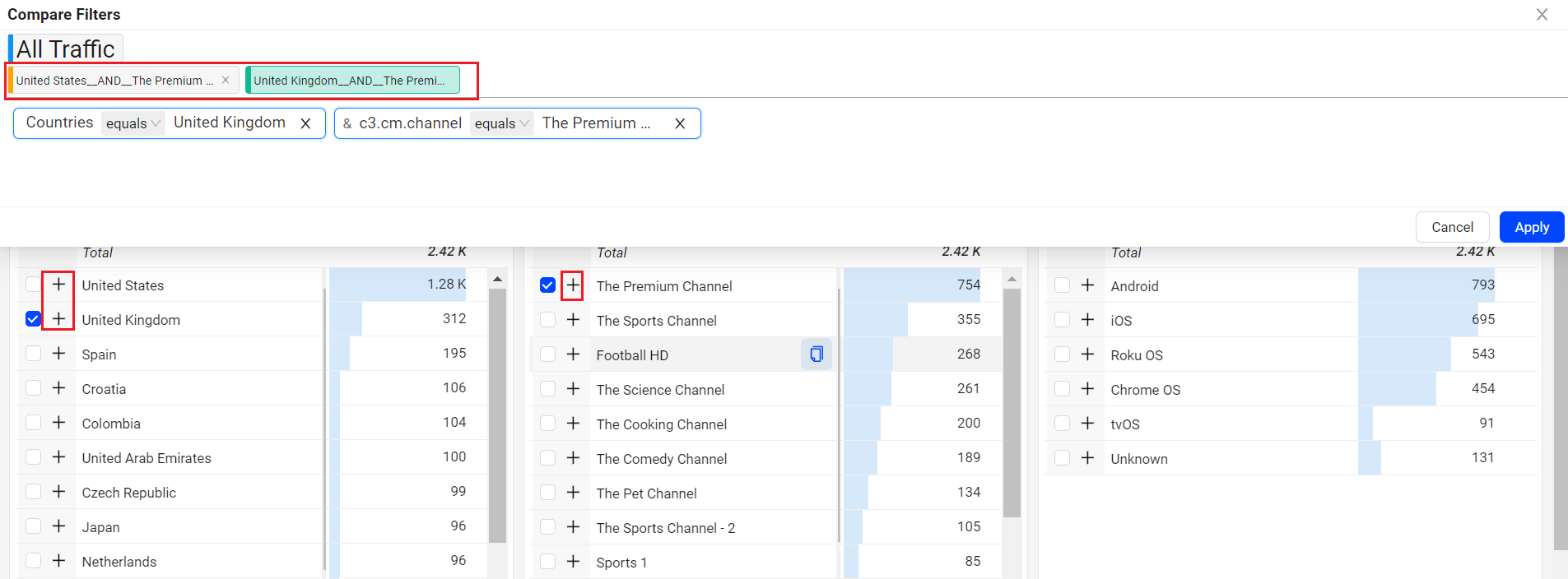Close the United States filter tab
Image resolution: width=1568 pixels, height=579 pixels.
tap(226, 81)
